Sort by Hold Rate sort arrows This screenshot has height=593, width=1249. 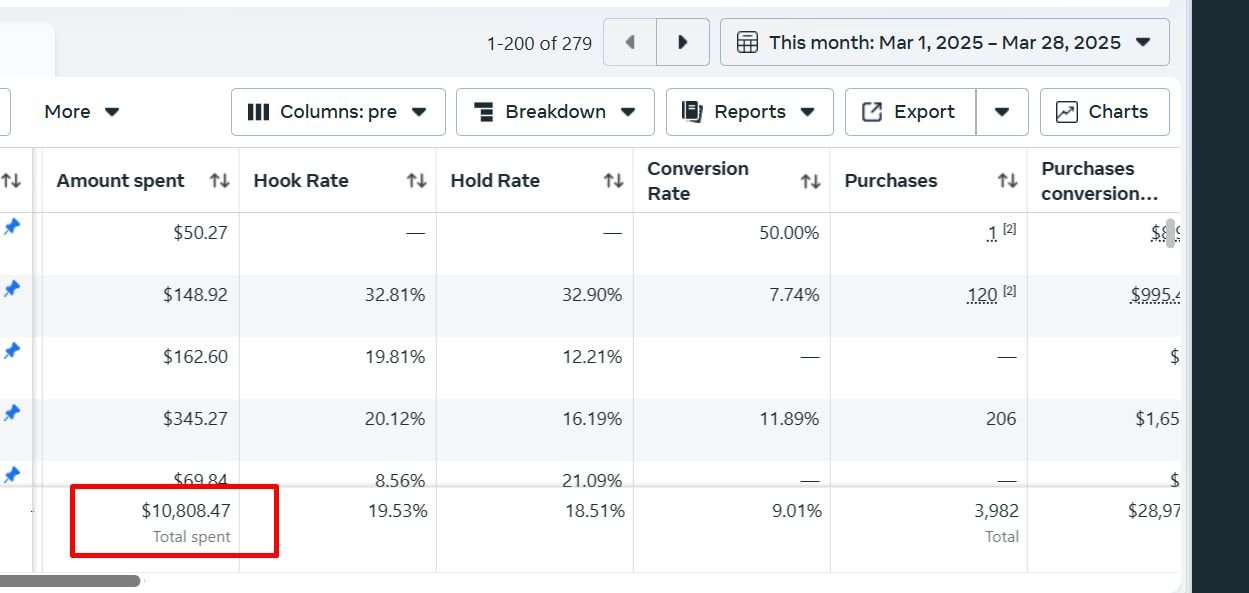[x=613, y=181]
